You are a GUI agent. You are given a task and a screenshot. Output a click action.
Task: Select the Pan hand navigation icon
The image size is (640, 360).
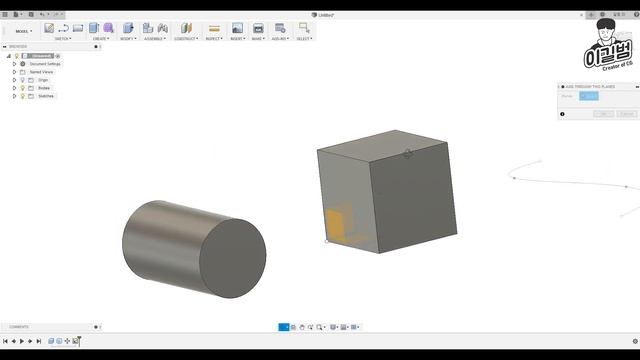(302, 327)
